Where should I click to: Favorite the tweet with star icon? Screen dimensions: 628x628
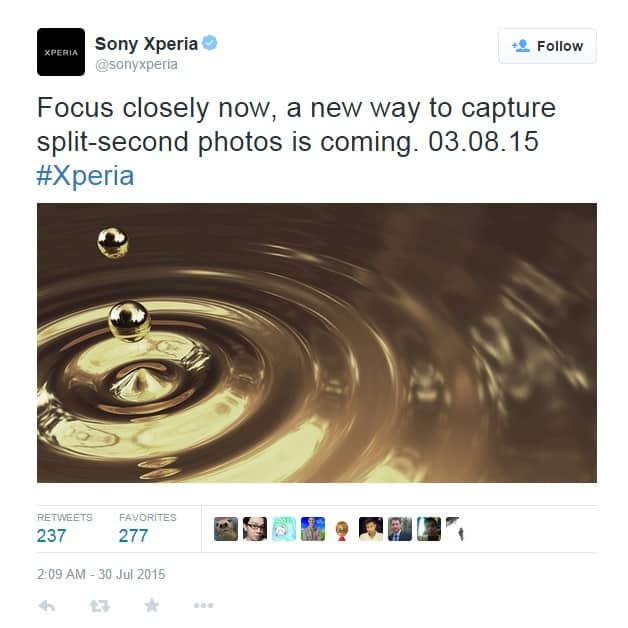pyautogui.click(x=151, y=605)
